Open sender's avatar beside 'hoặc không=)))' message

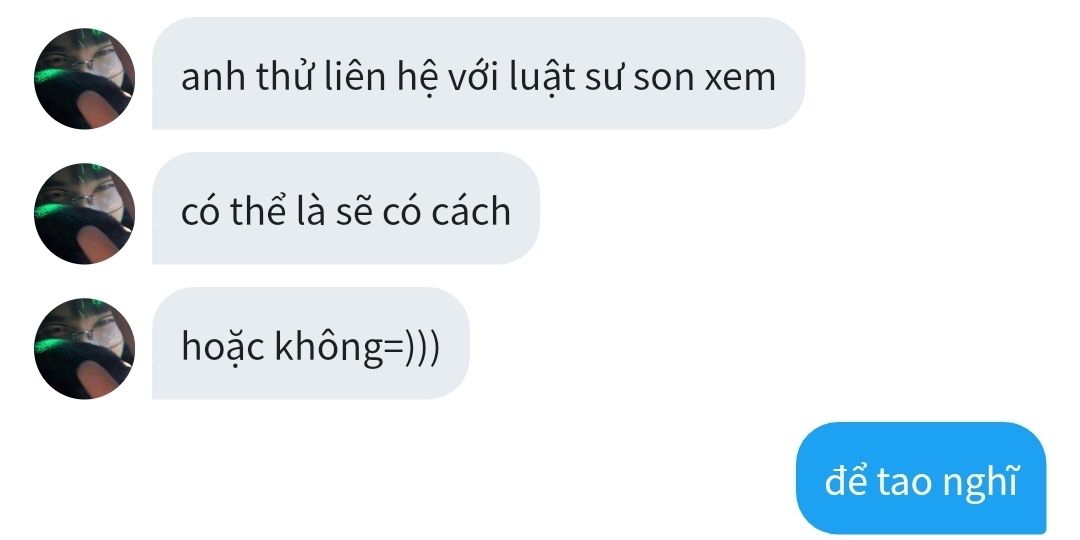pos(84,349)
